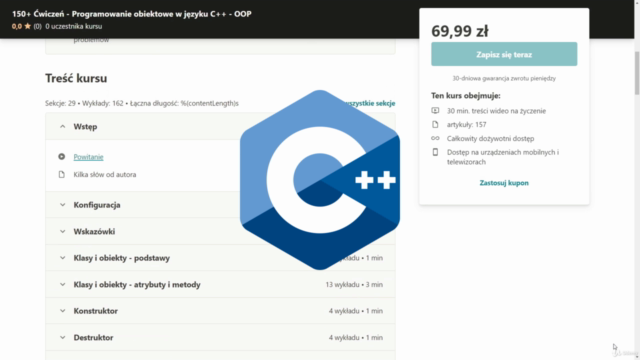Open the Powitanie lecture link
640x360 pixels.
88,157
